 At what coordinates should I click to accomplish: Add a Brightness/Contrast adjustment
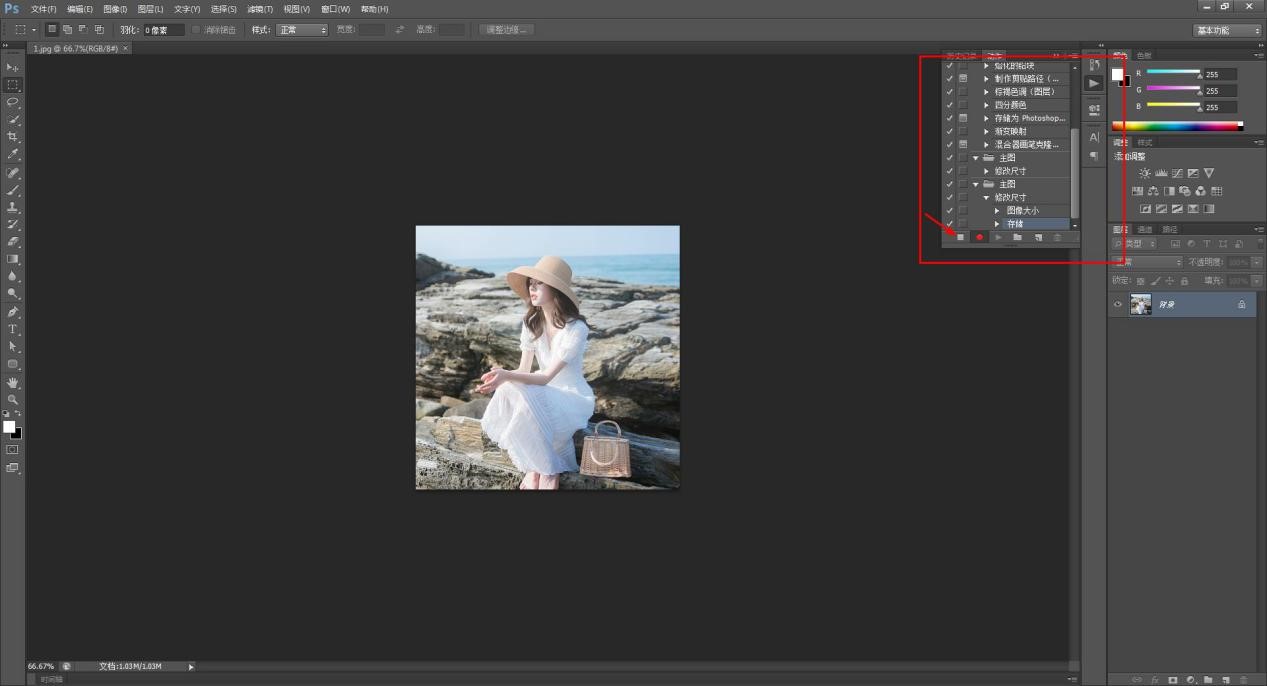click(x=1145, y=173)
